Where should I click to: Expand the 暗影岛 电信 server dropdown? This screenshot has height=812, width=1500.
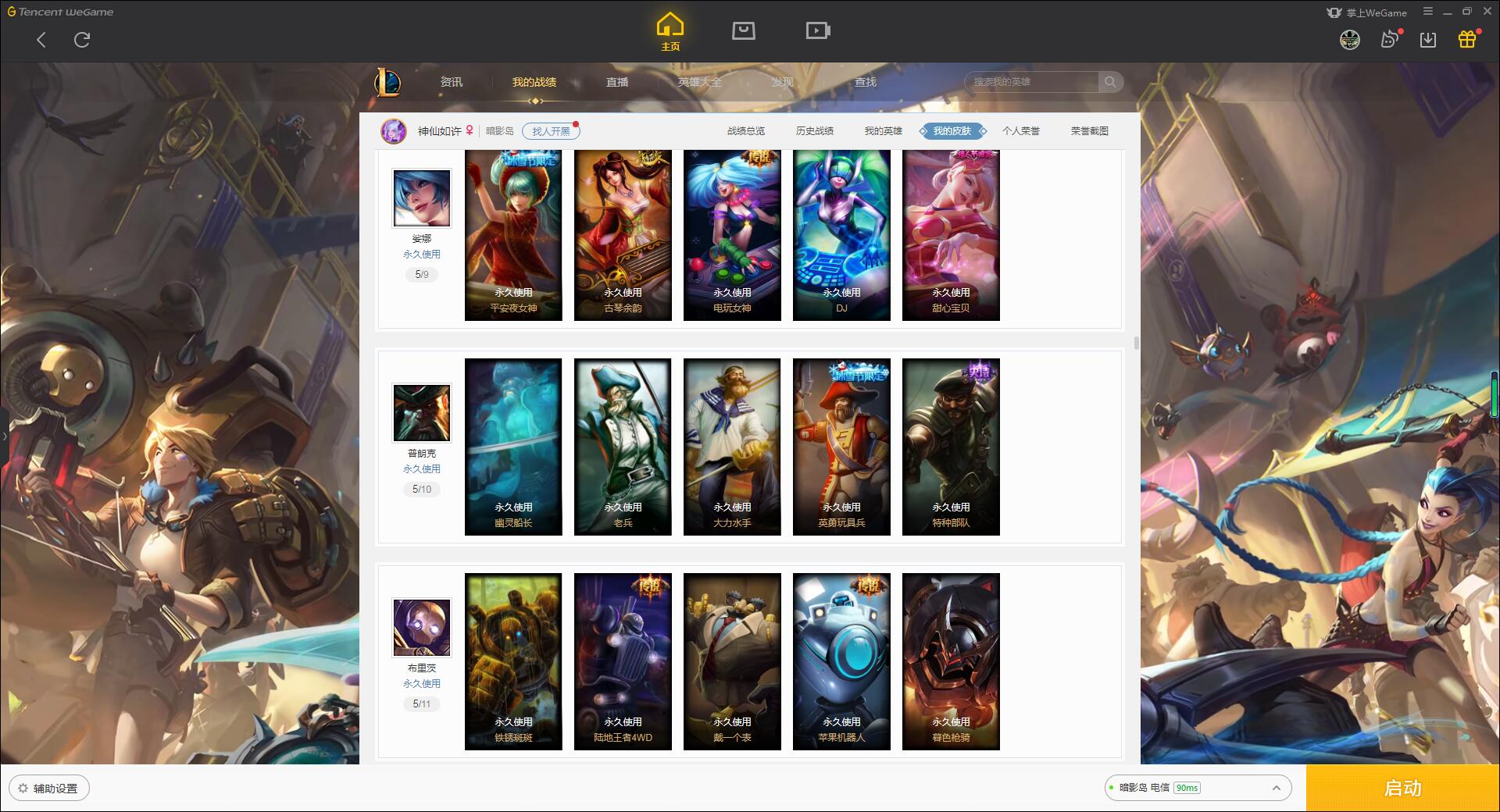point(1198,788)
